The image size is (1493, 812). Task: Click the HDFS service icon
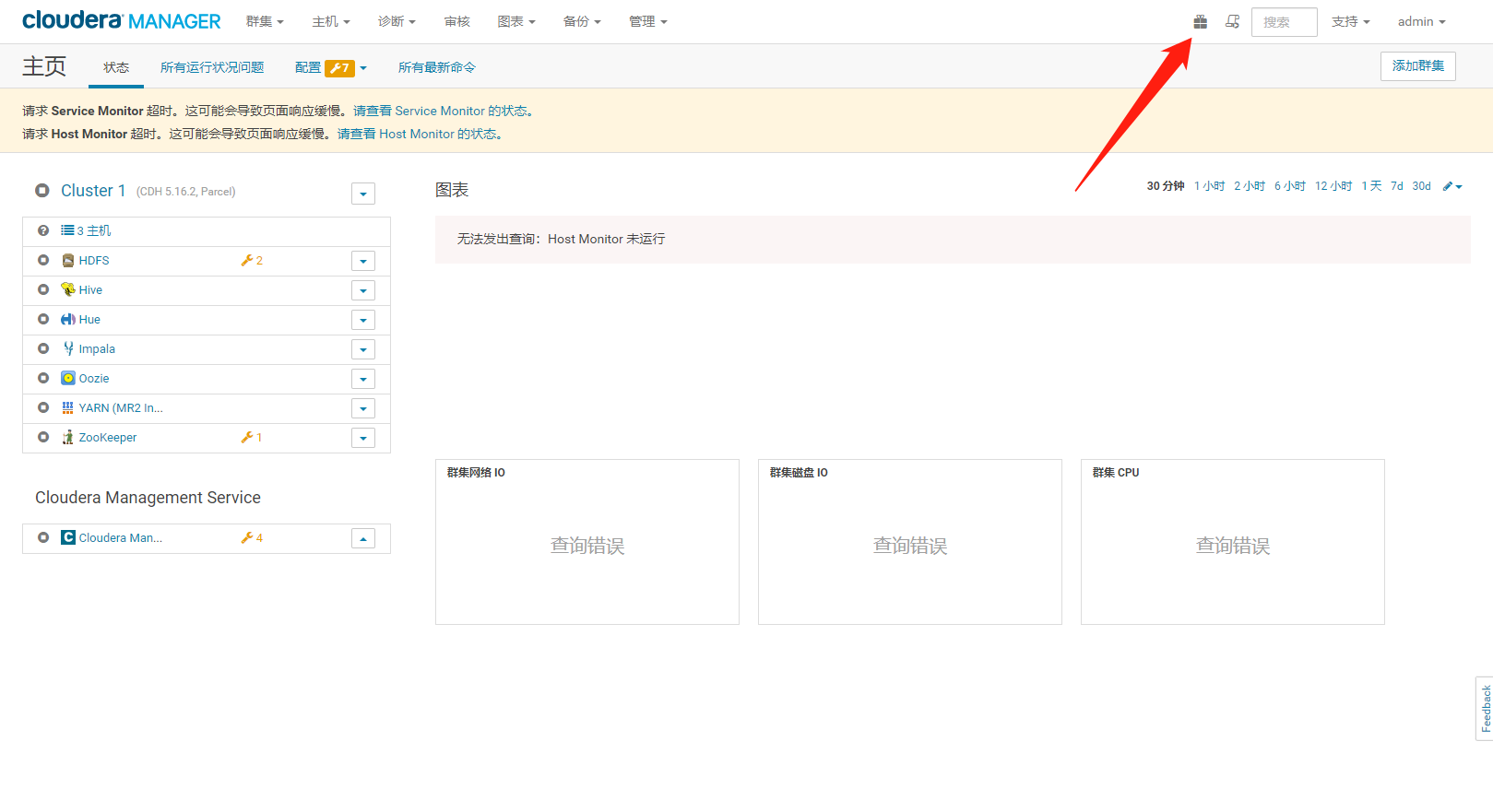pos(68,261)
